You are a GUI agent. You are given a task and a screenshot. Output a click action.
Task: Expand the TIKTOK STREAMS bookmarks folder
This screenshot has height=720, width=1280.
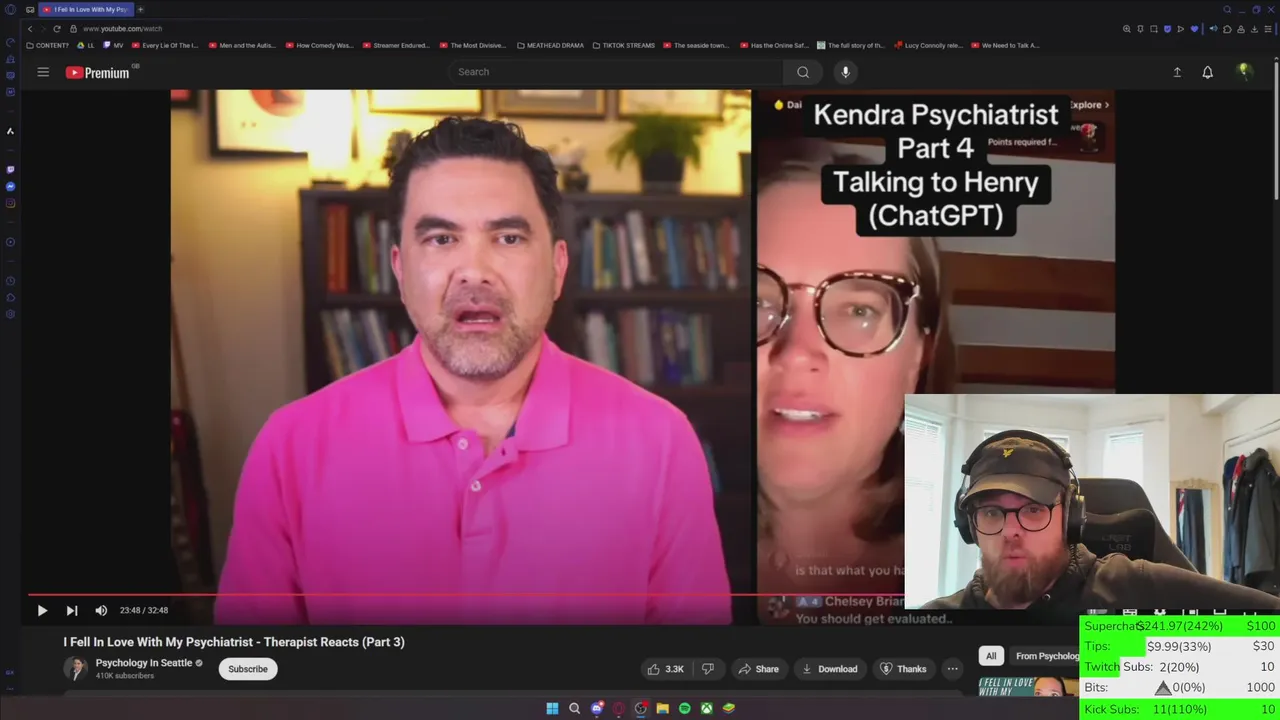624,45
